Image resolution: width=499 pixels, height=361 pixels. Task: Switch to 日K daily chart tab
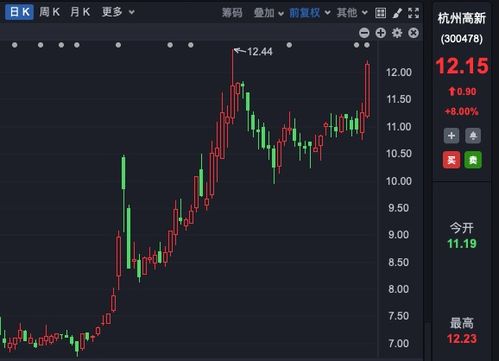pos(19,12)
